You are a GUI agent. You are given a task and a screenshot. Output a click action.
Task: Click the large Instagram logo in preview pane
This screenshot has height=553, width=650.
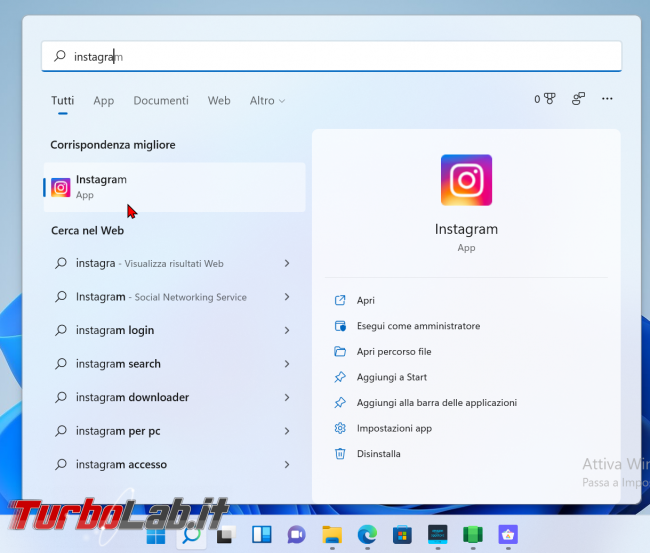tap(466, 180)
